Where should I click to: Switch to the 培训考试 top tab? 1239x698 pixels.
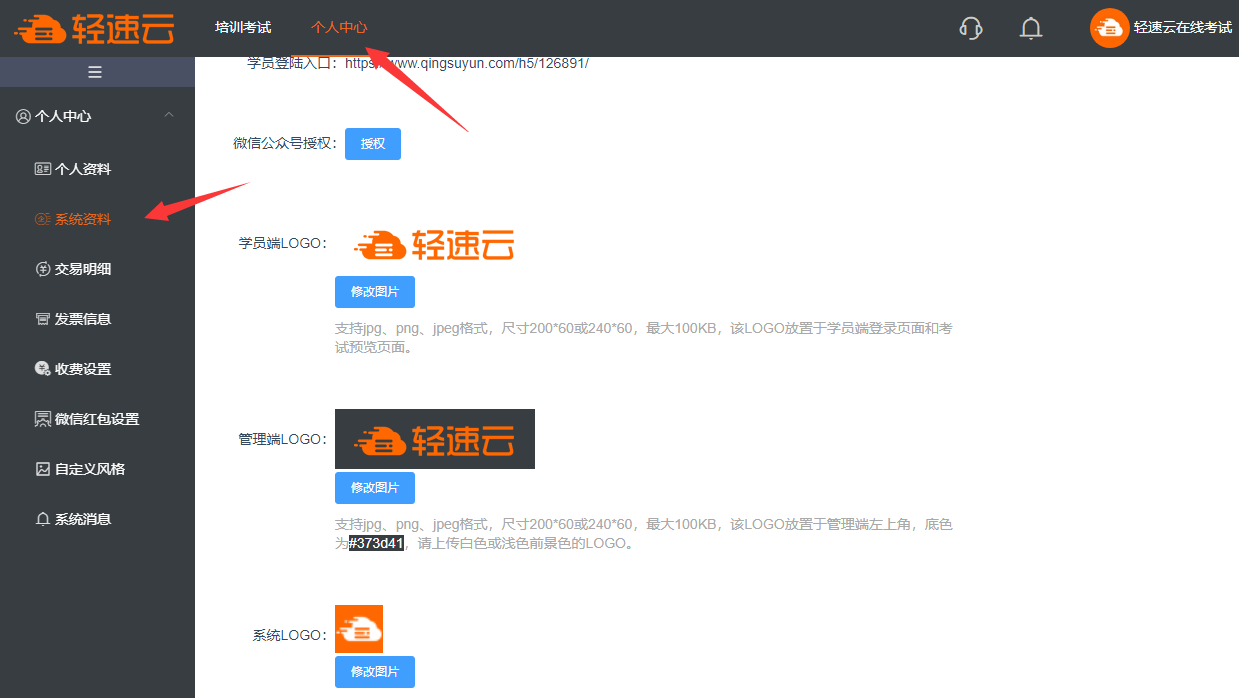click(x=243, y=28)
